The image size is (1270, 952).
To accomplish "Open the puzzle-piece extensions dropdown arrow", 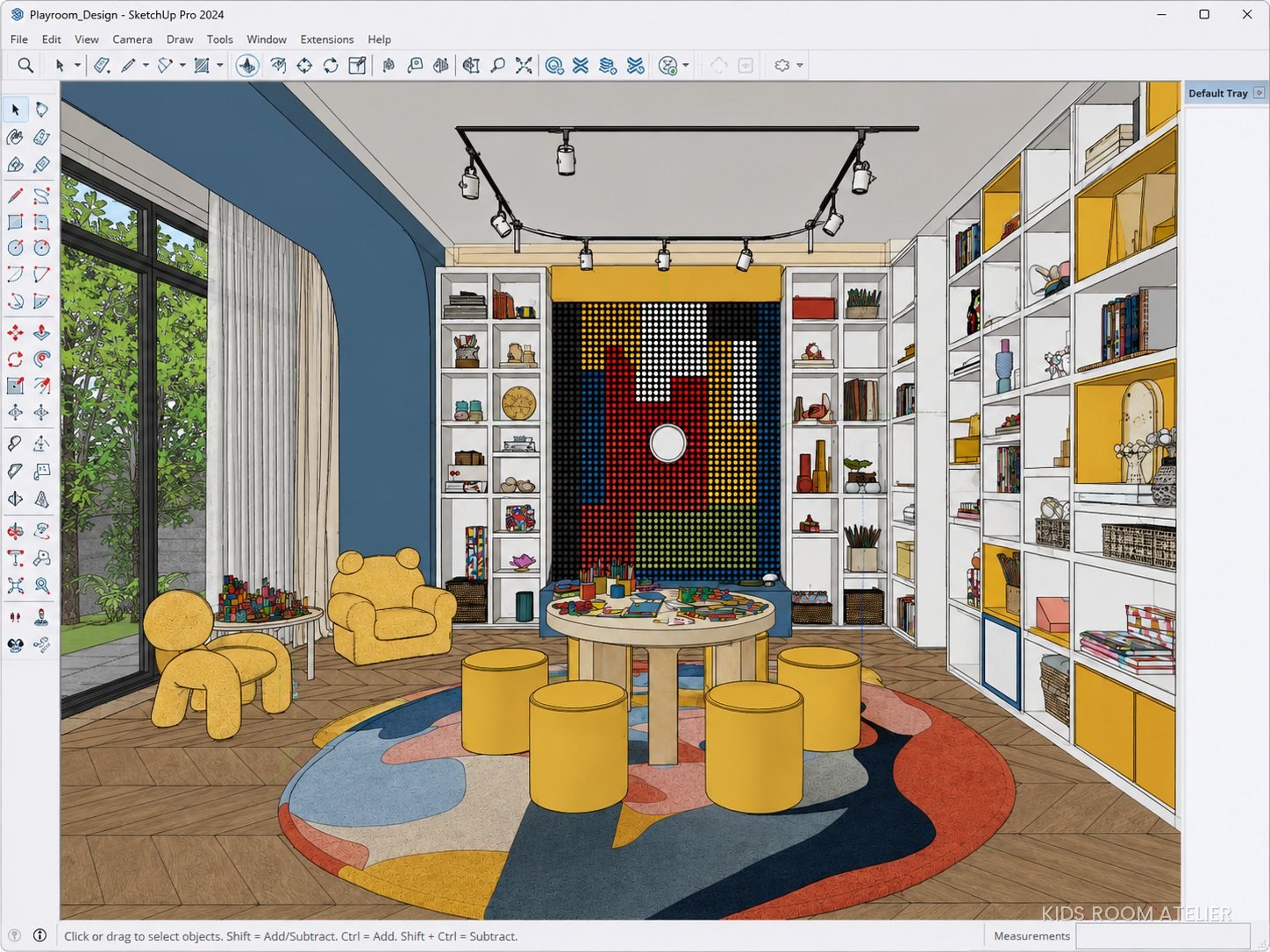I will pyautogui.click(x=800, y=65).
